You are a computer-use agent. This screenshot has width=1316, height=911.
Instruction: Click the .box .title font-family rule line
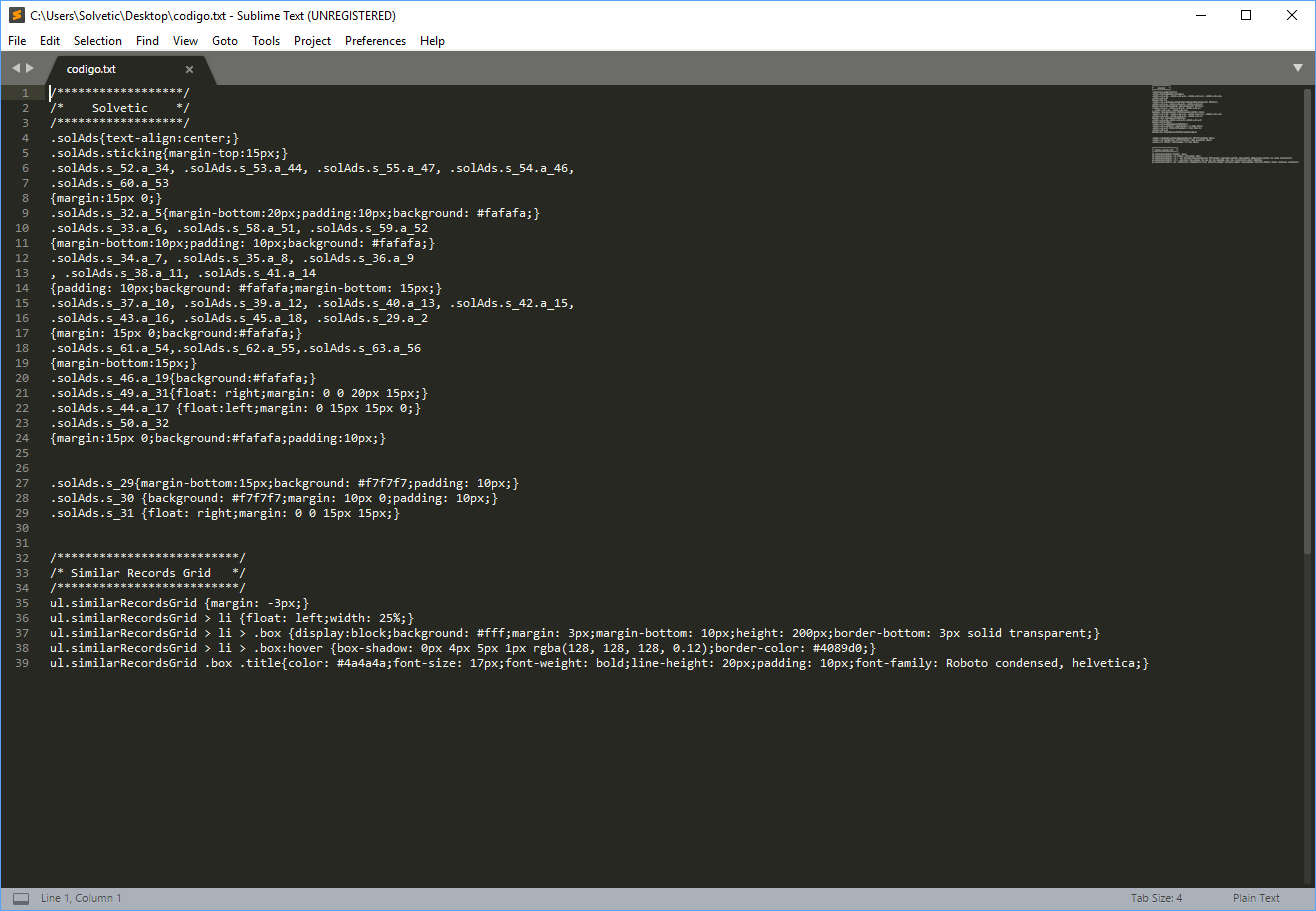600,663
